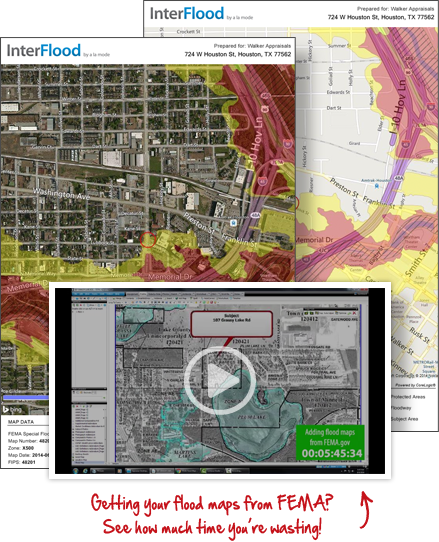Click 'See how much time you're wasting!' text
This screenshot has width=439, height=542.
coord(212,527)
